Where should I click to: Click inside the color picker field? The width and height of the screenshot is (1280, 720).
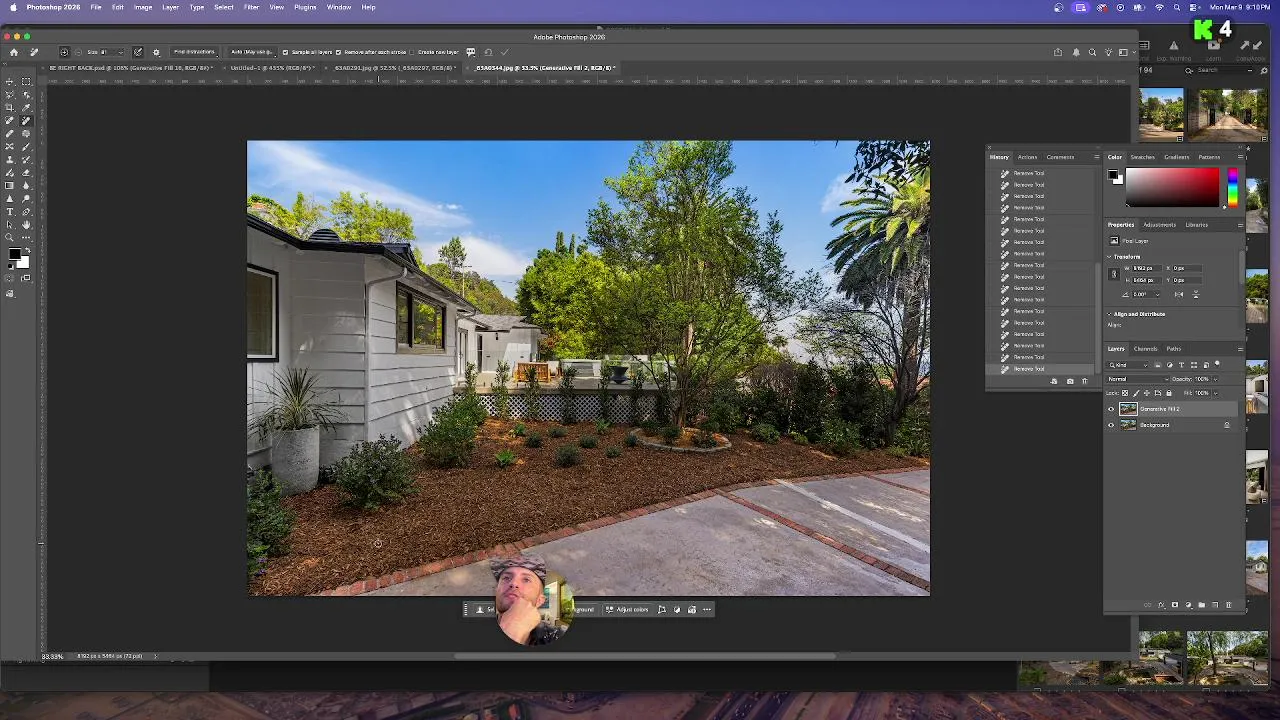tap(1172, 188)
